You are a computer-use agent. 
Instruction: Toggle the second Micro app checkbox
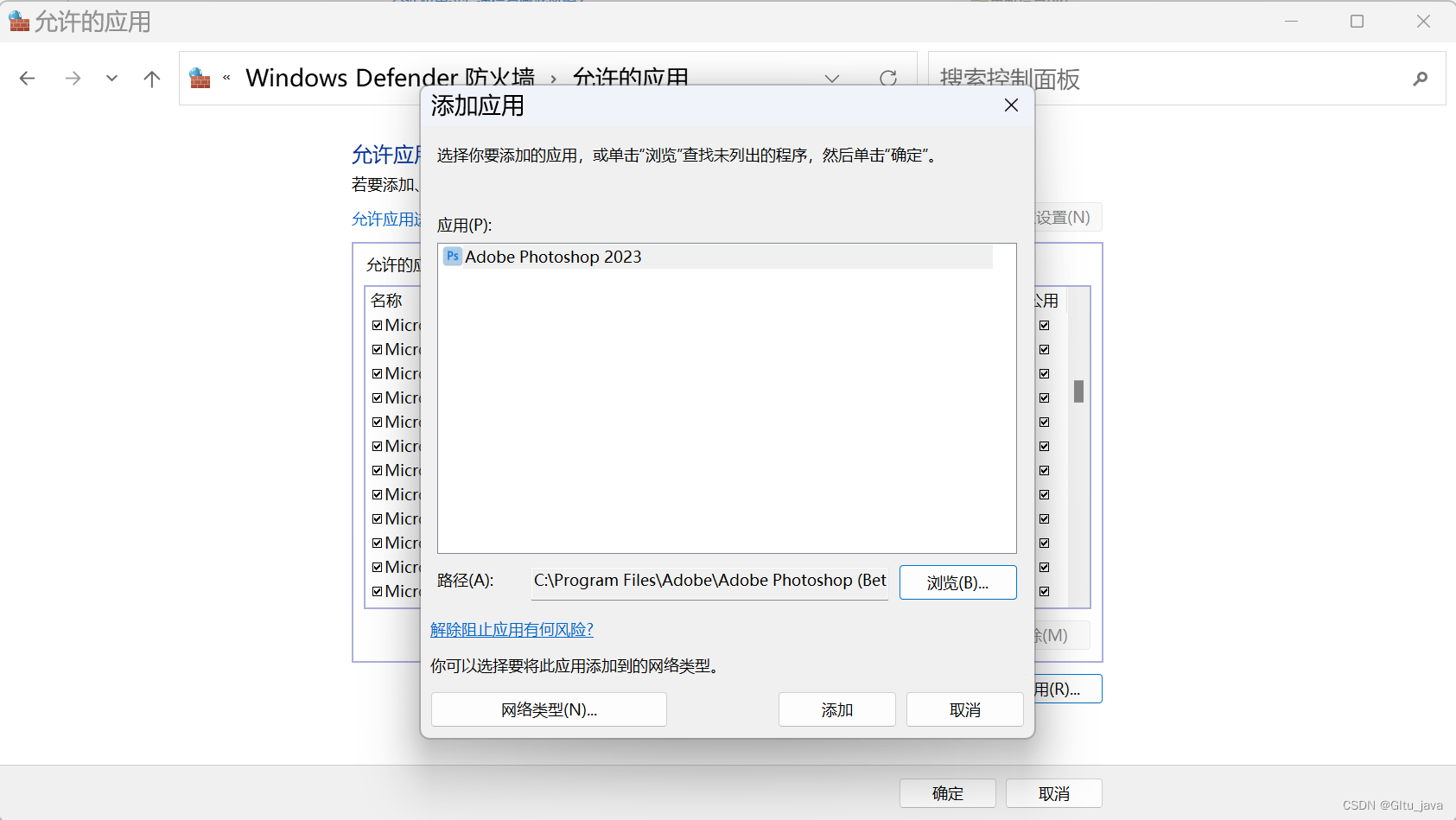coord(378,350)
